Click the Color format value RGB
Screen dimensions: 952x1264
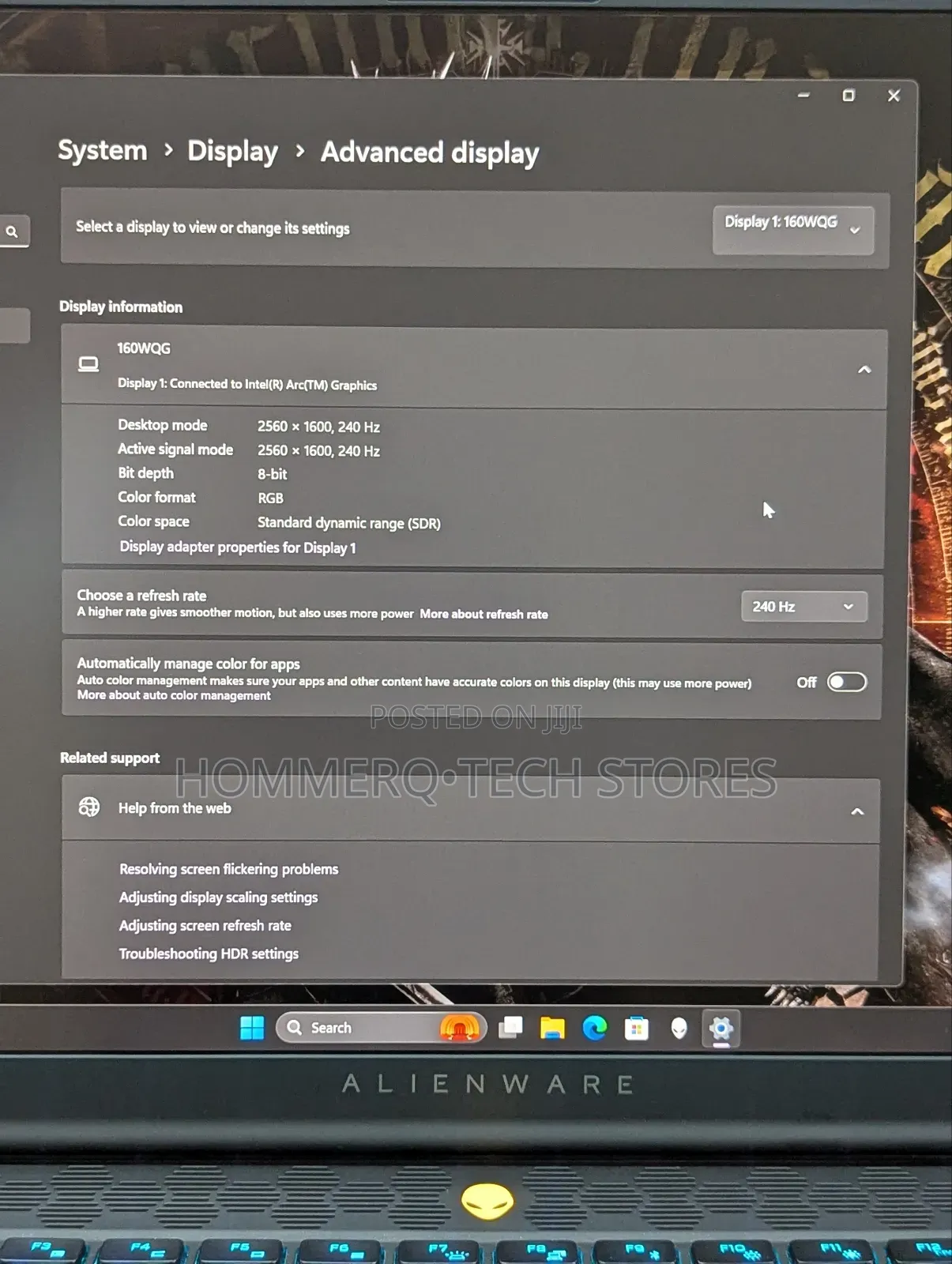[270, 498]
